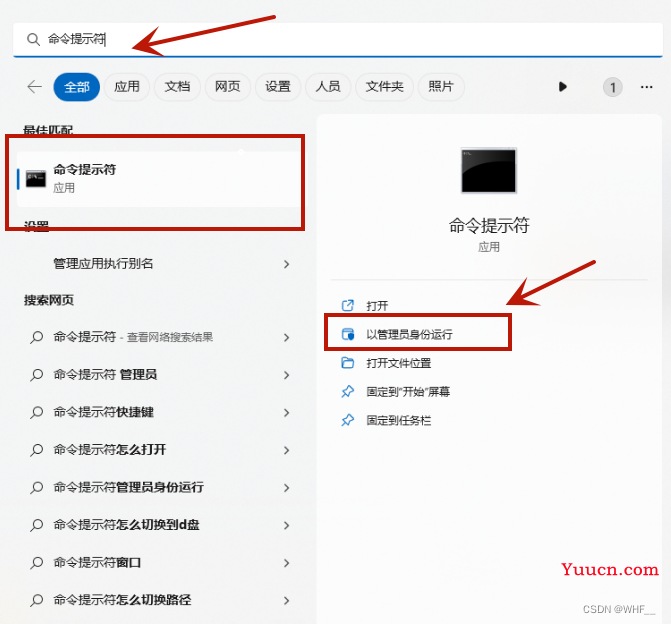Image resolution: width=671 pixels, height=624 pixels.
Task: Select the 全部 filter tab
Action: (x=77, y=87)
